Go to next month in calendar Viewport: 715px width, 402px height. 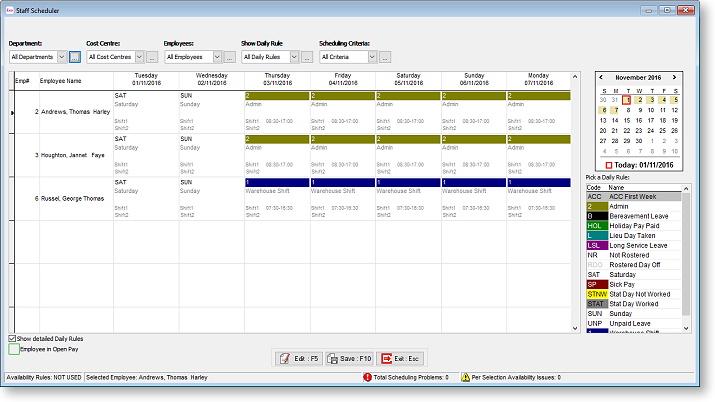681,77
